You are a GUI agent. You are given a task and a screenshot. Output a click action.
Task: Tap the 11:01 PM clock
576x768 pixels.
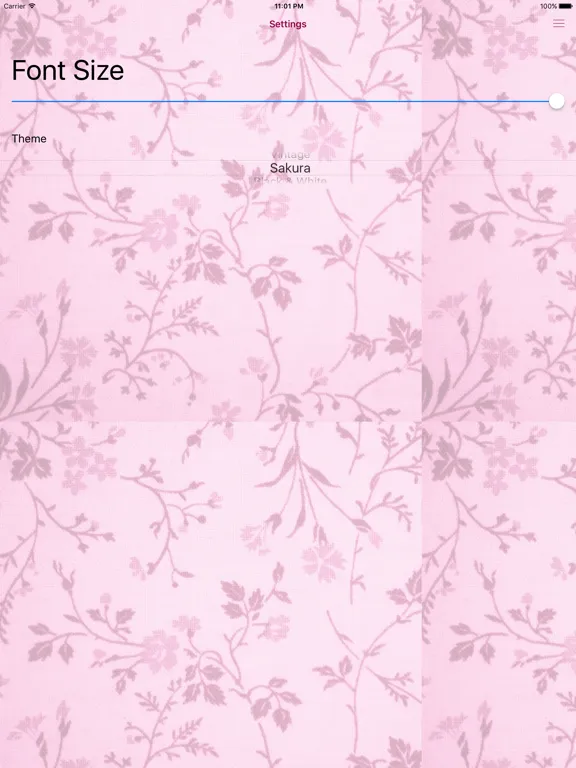[288, 6]
